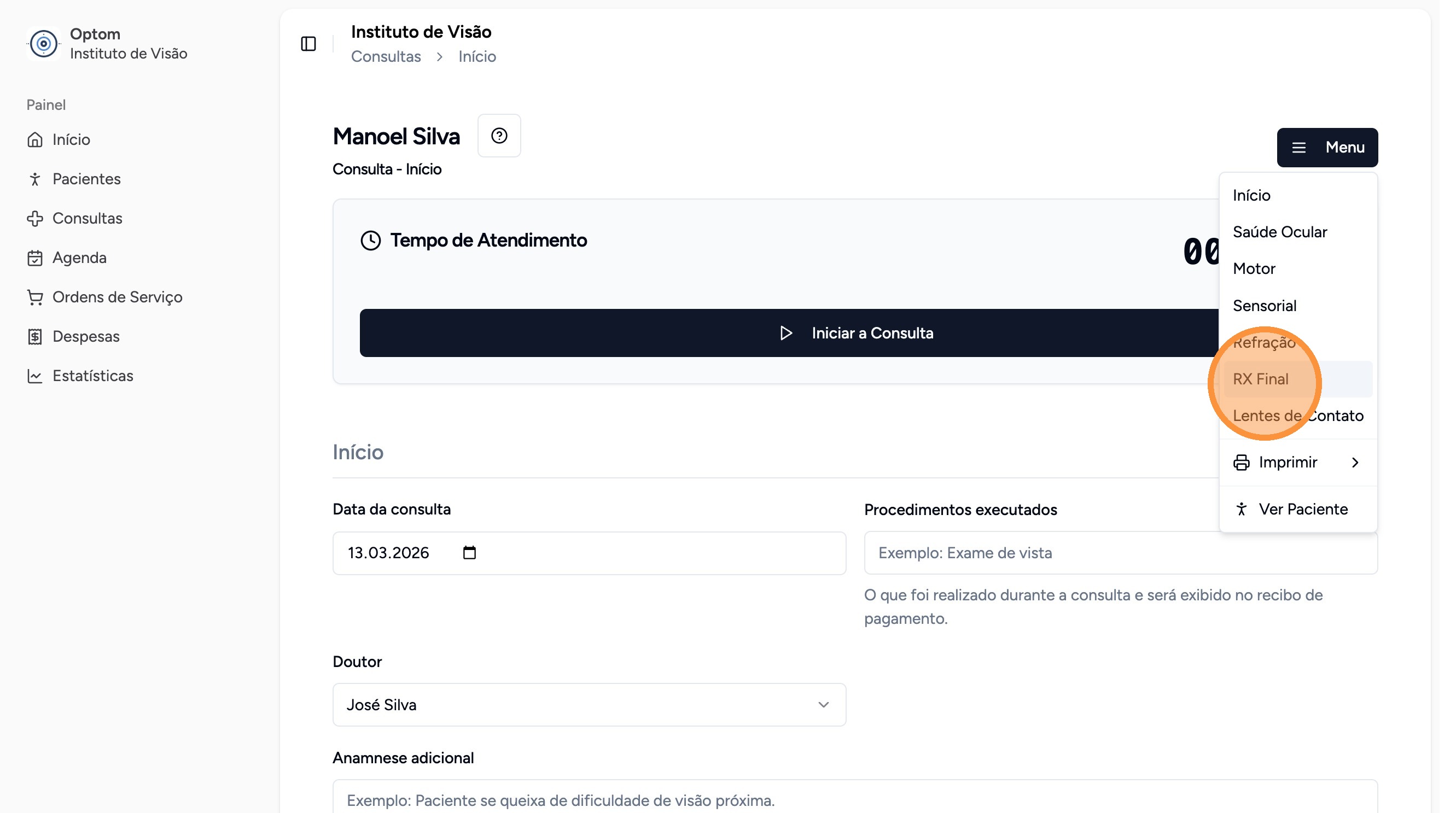
Task: Click the Anamnese adicional text area
Action: click(x=854, y=799)
